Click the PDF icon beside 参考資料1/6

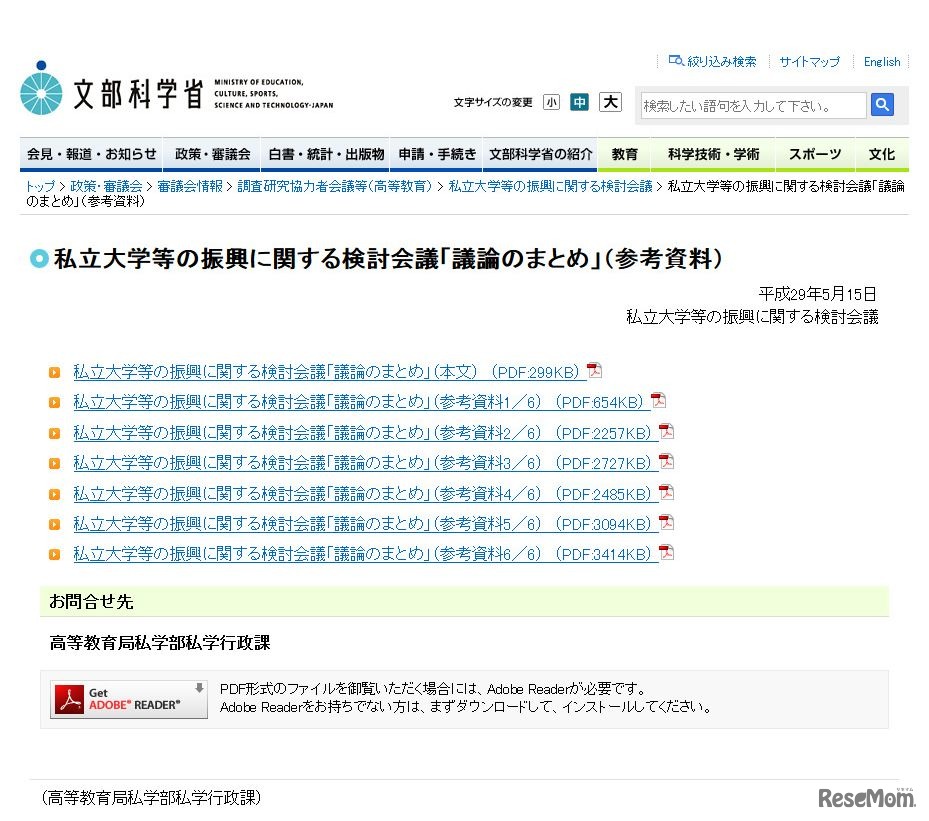pos(658,400)
